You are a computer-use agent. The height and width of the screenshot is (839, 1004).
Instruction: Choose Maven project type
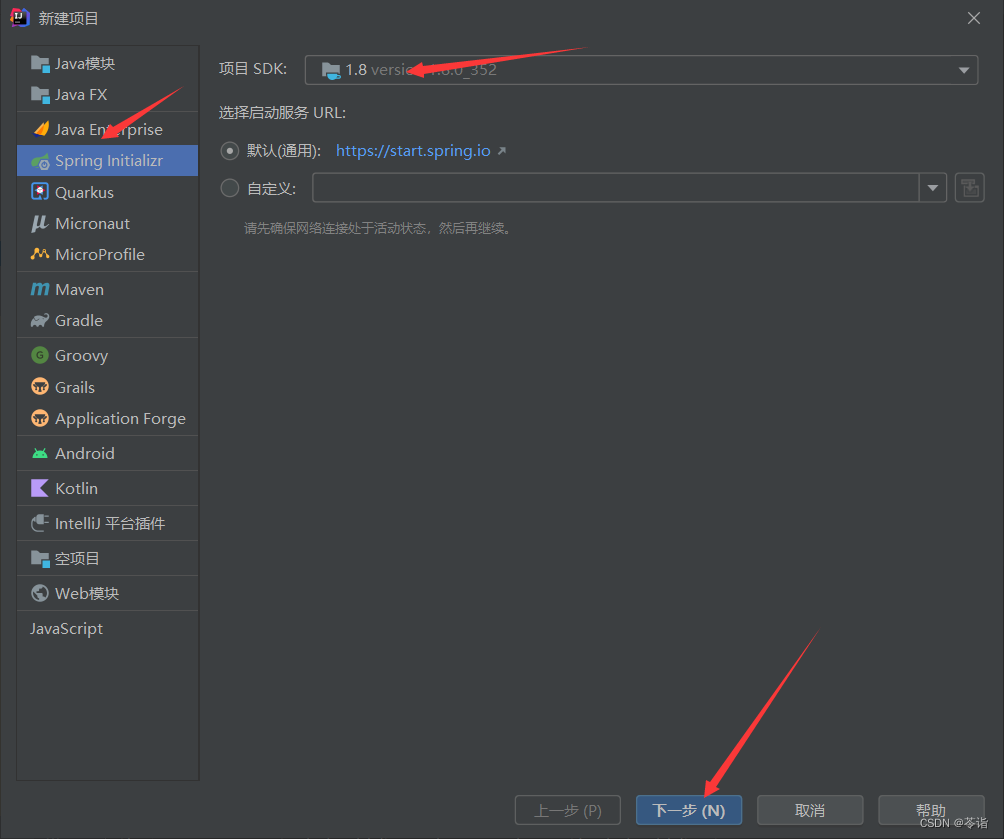pyautogui.click(x=108, y=289)
